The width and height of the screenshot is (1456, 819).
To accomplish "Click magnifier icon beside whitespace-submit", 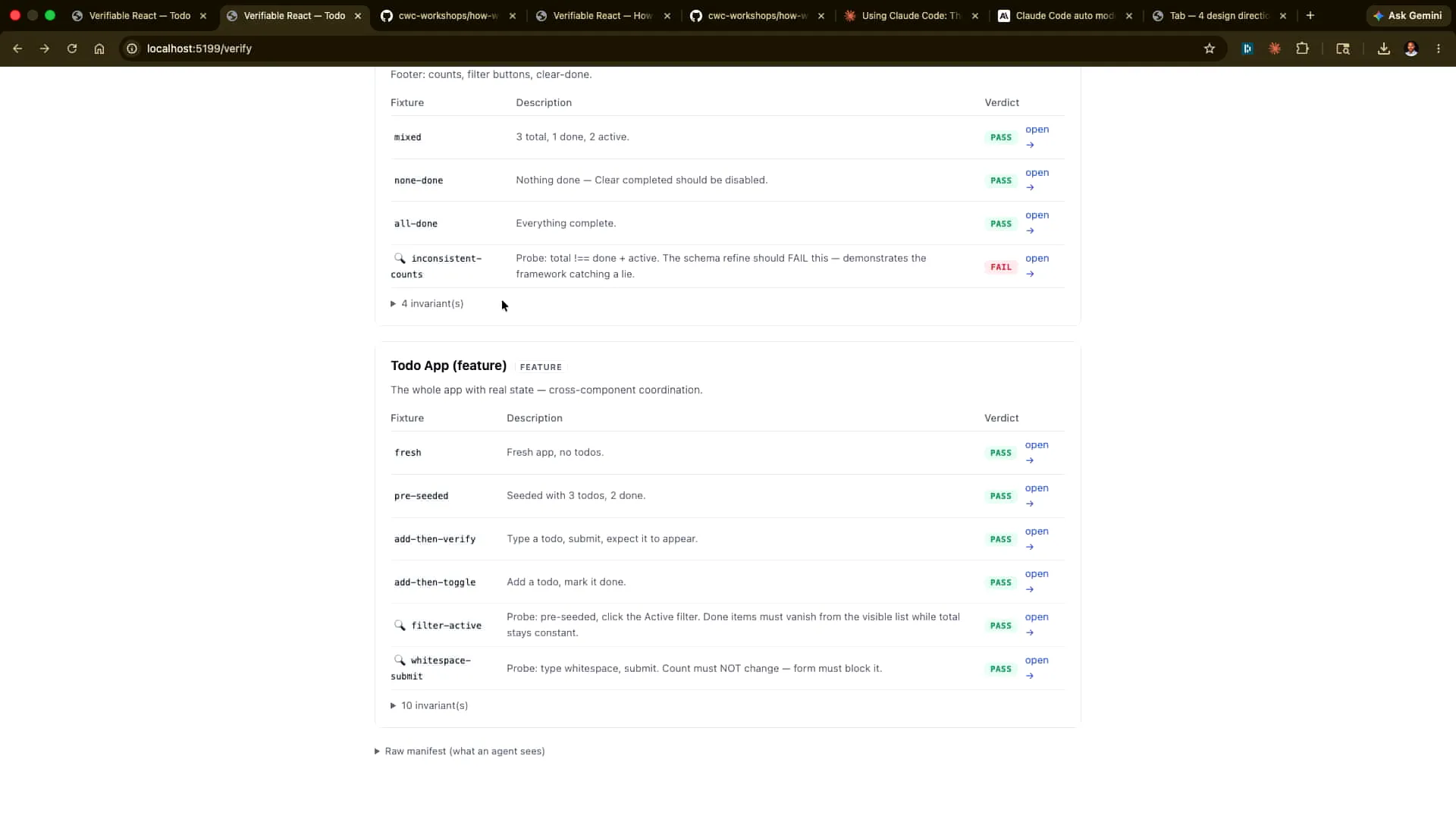I will 400,661.
